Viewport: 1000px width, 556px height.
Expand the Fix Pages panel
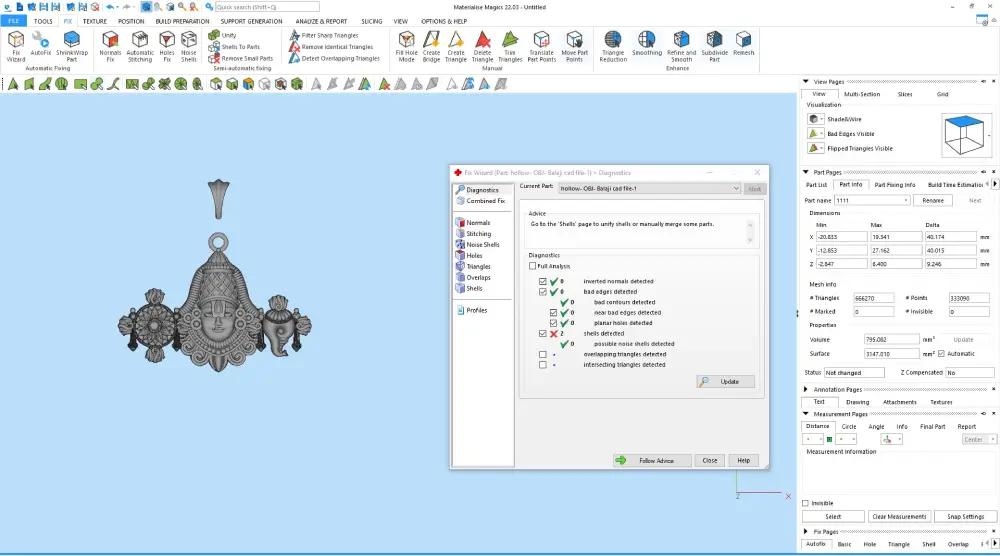pos(805,531)
